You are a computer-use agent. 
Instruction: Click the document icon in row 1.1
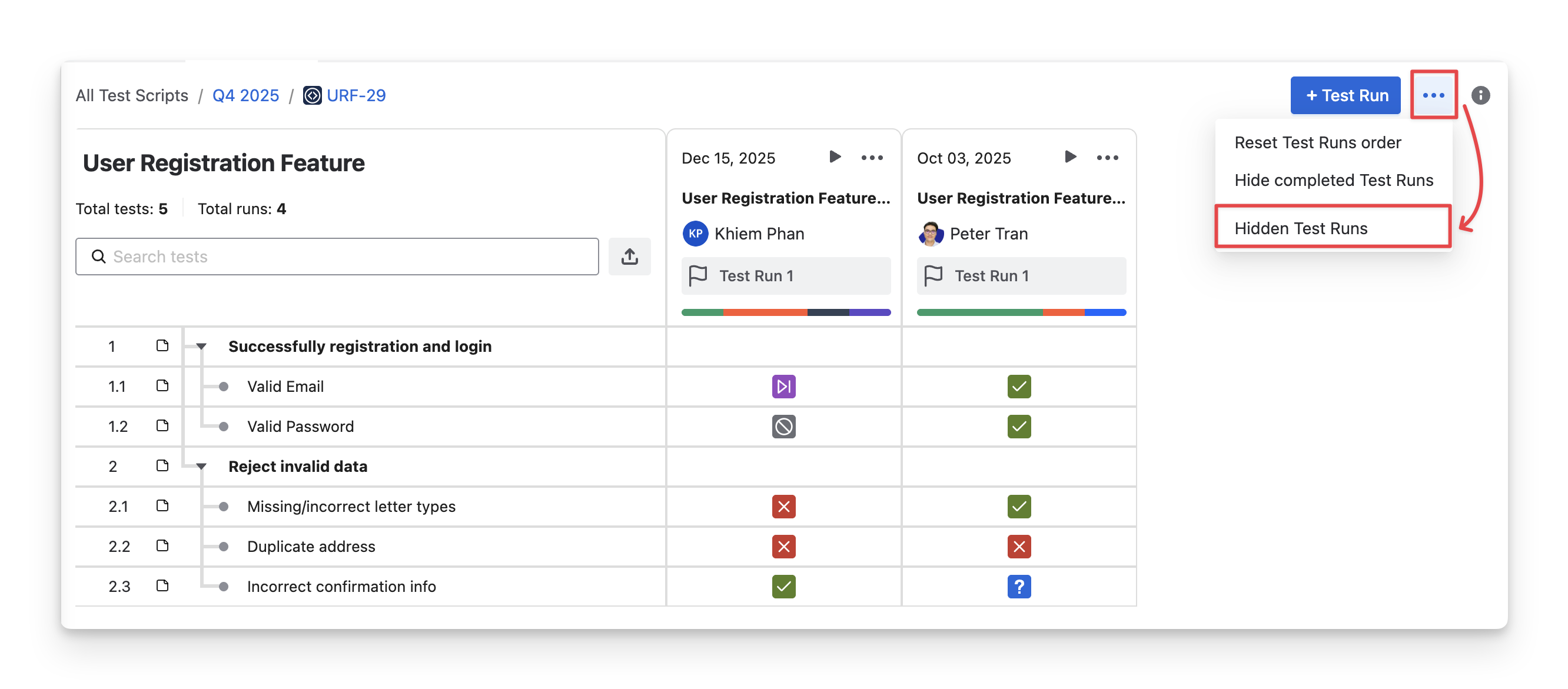click(x=162, y=386)
